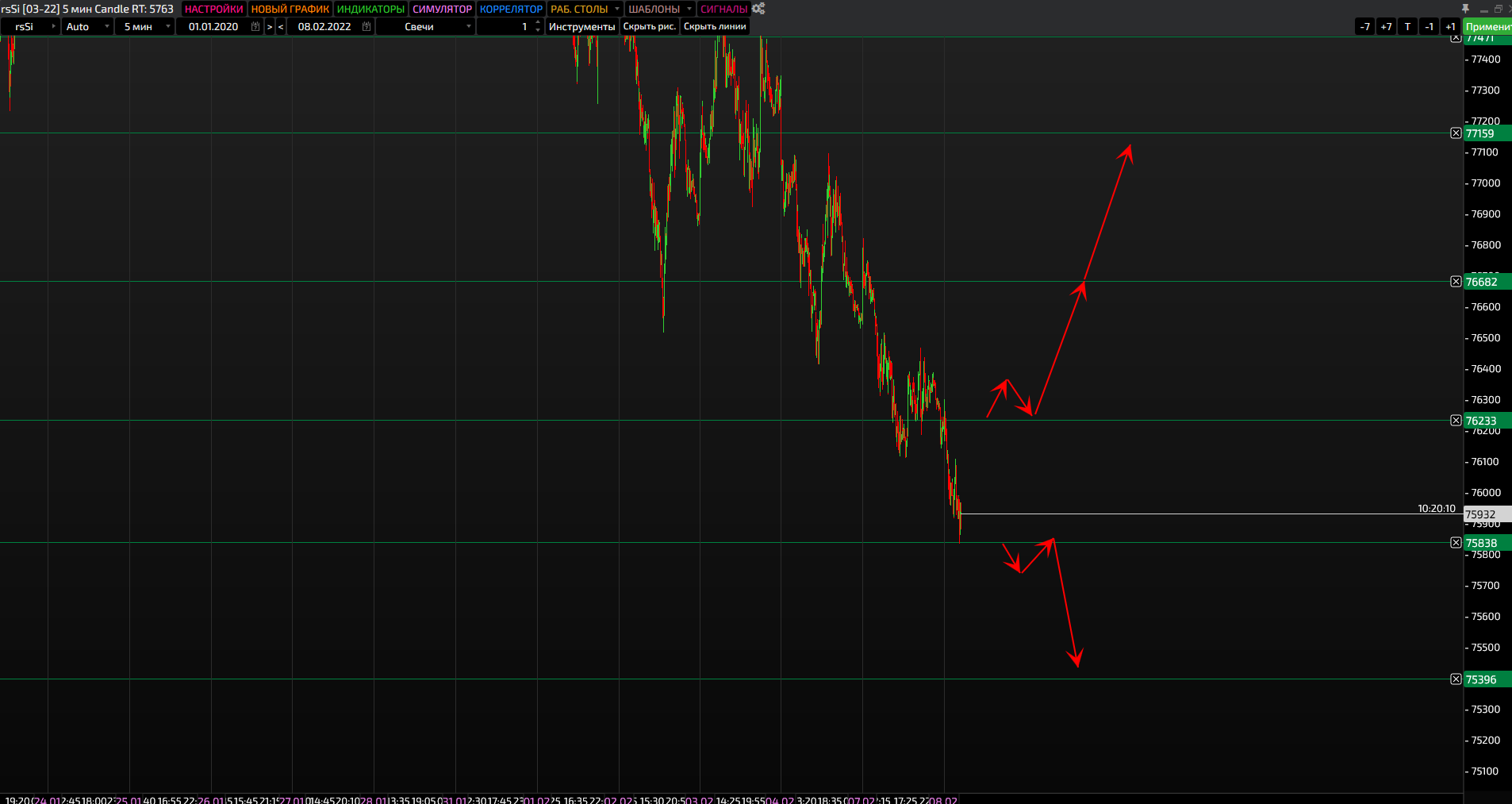Remove the 76682 level line
The height and width of the screenshot is (804, 1512).
[x=1456, y=282]
